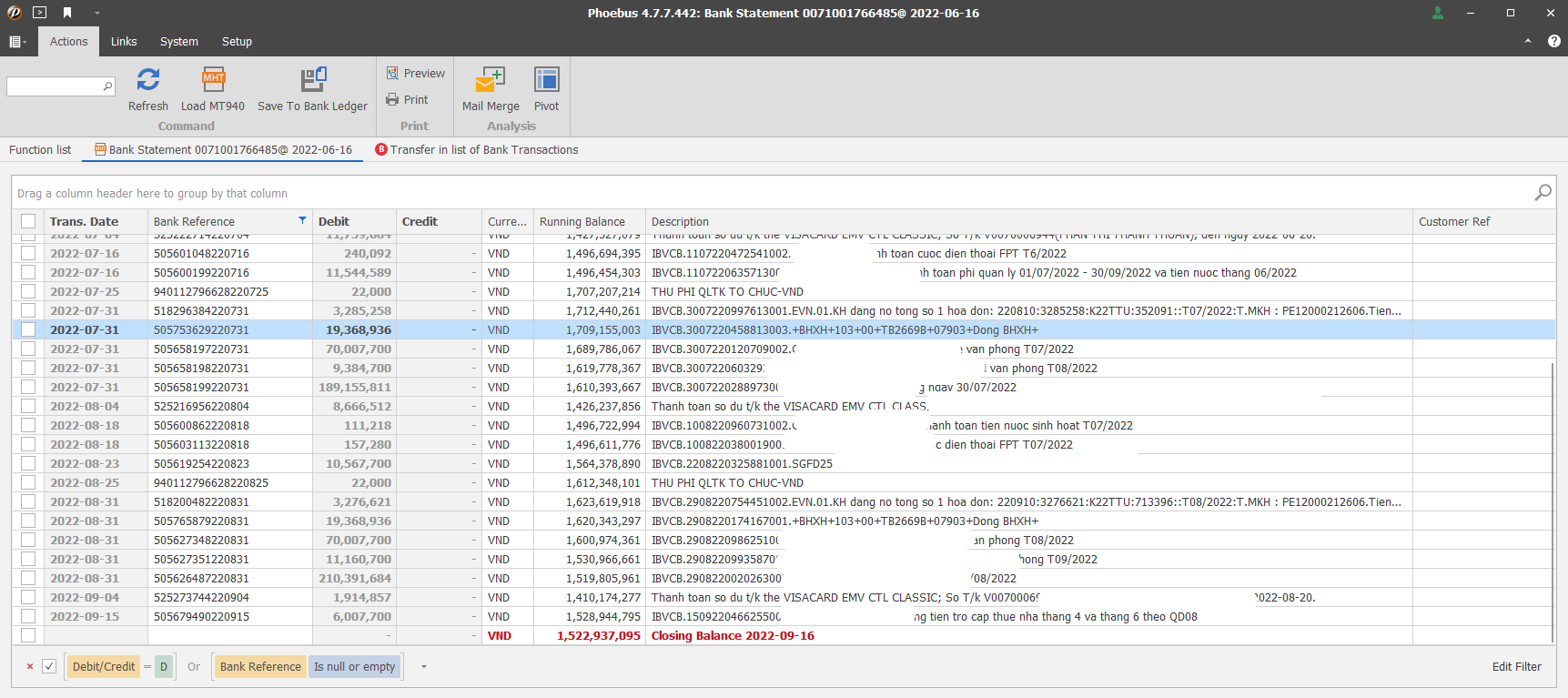The height and width of the screenshot is (698, 1568).
Task: Check the row for reference 505753629220731
Action: 28,329
